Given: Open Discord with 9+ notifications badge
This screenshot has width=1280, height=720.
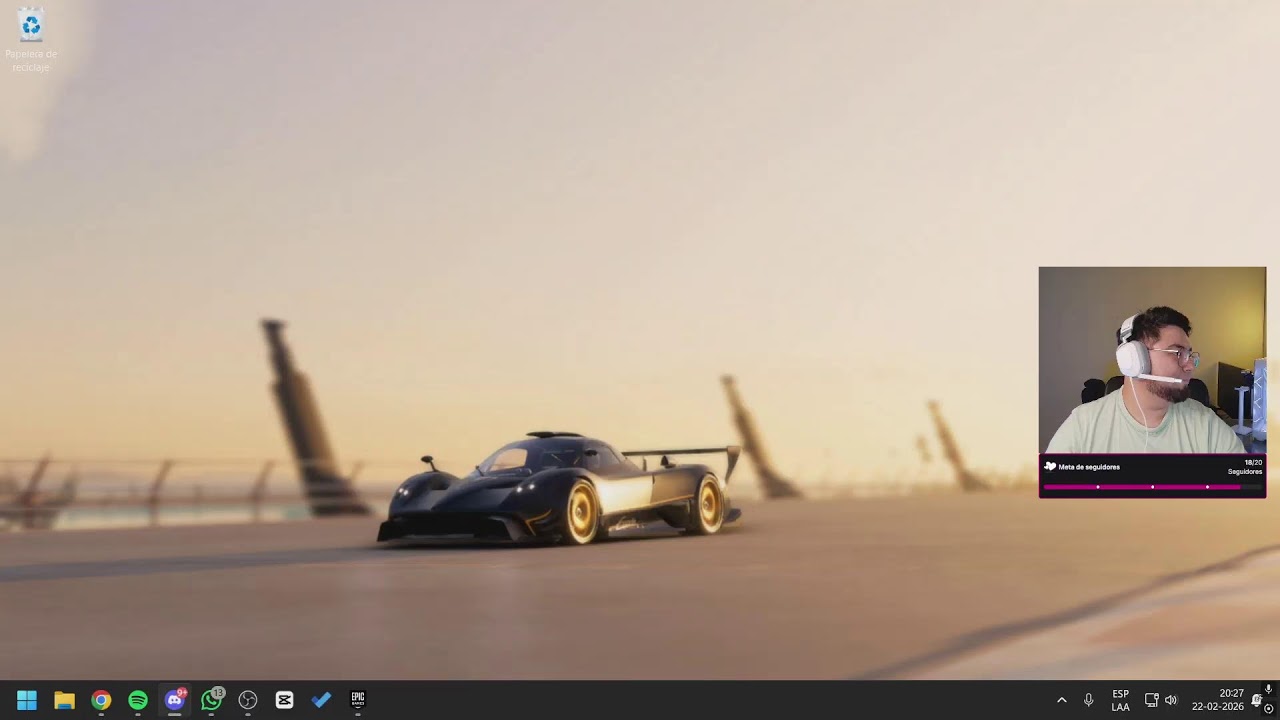Looking at the screenshot, I should coord(175,700).
